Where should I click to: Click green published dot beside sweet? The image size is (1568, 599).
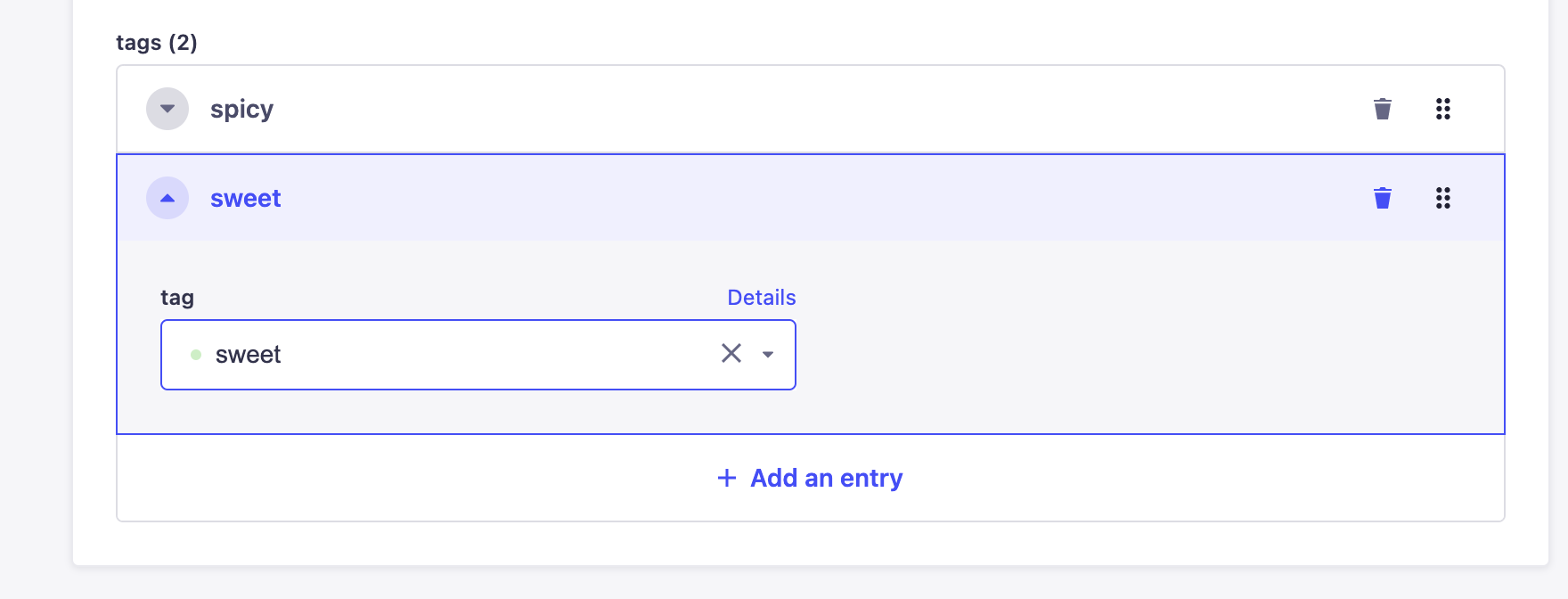point(196,355)
